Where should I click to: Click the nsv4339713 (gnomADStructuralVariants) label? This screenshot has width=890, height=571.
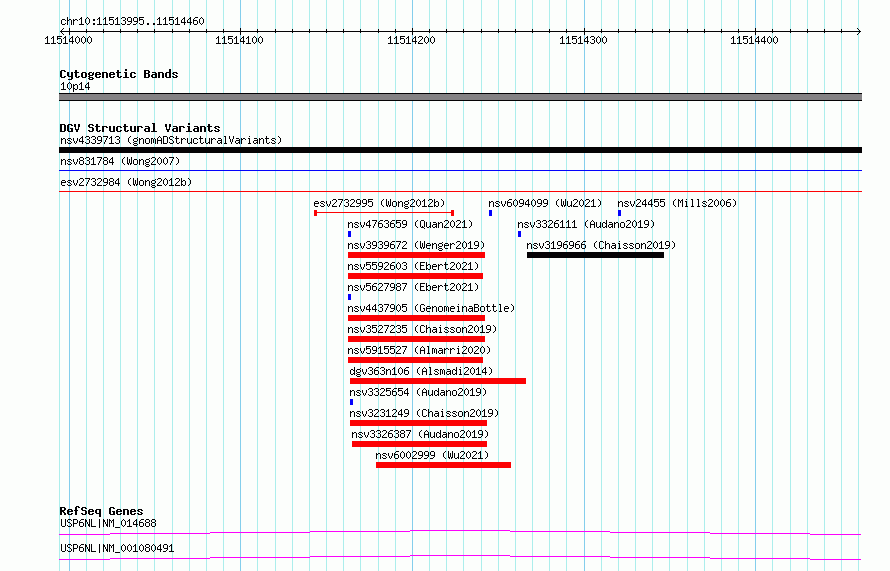tap(171, 140)
